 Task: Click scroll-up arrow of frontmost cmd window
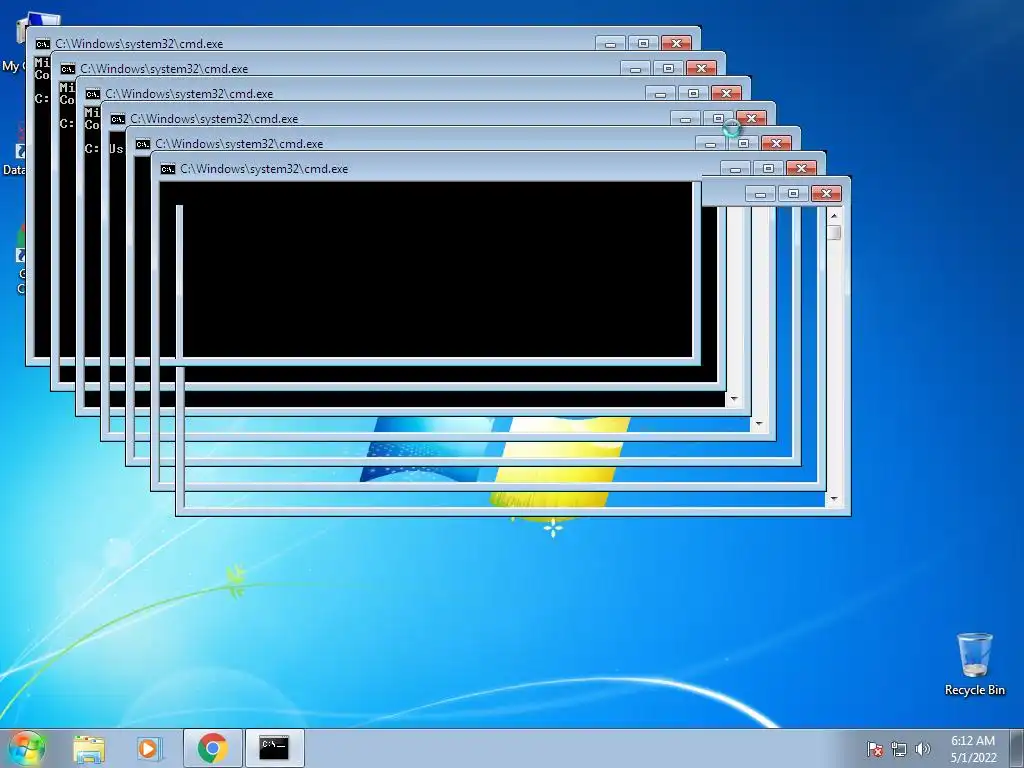pos(834,216)
